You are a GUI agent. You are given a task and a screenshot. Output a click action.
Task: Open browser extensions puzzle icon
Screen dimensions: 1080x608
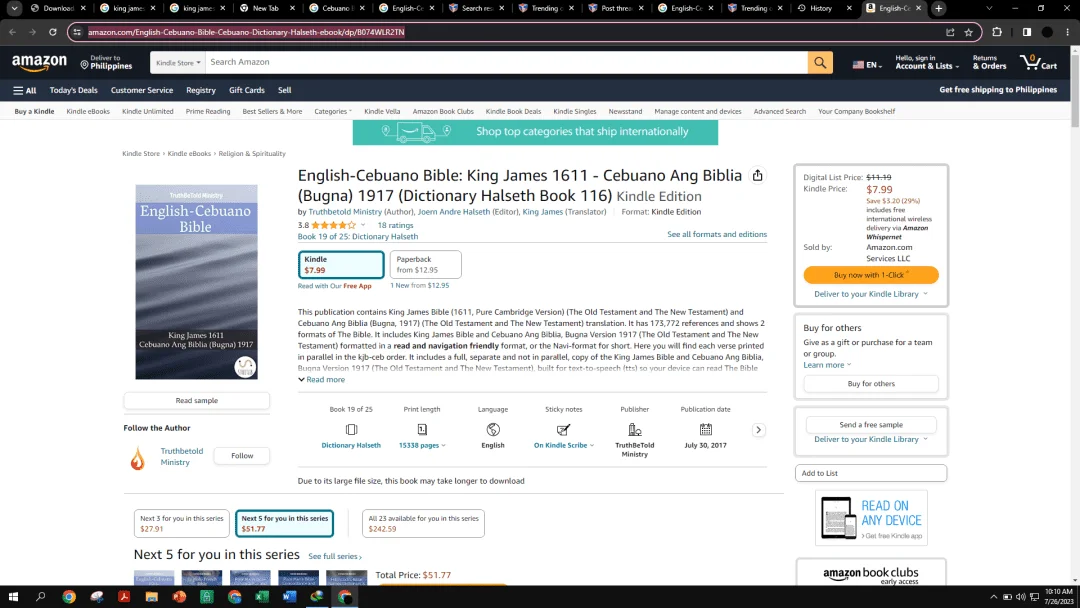(997, 32)
